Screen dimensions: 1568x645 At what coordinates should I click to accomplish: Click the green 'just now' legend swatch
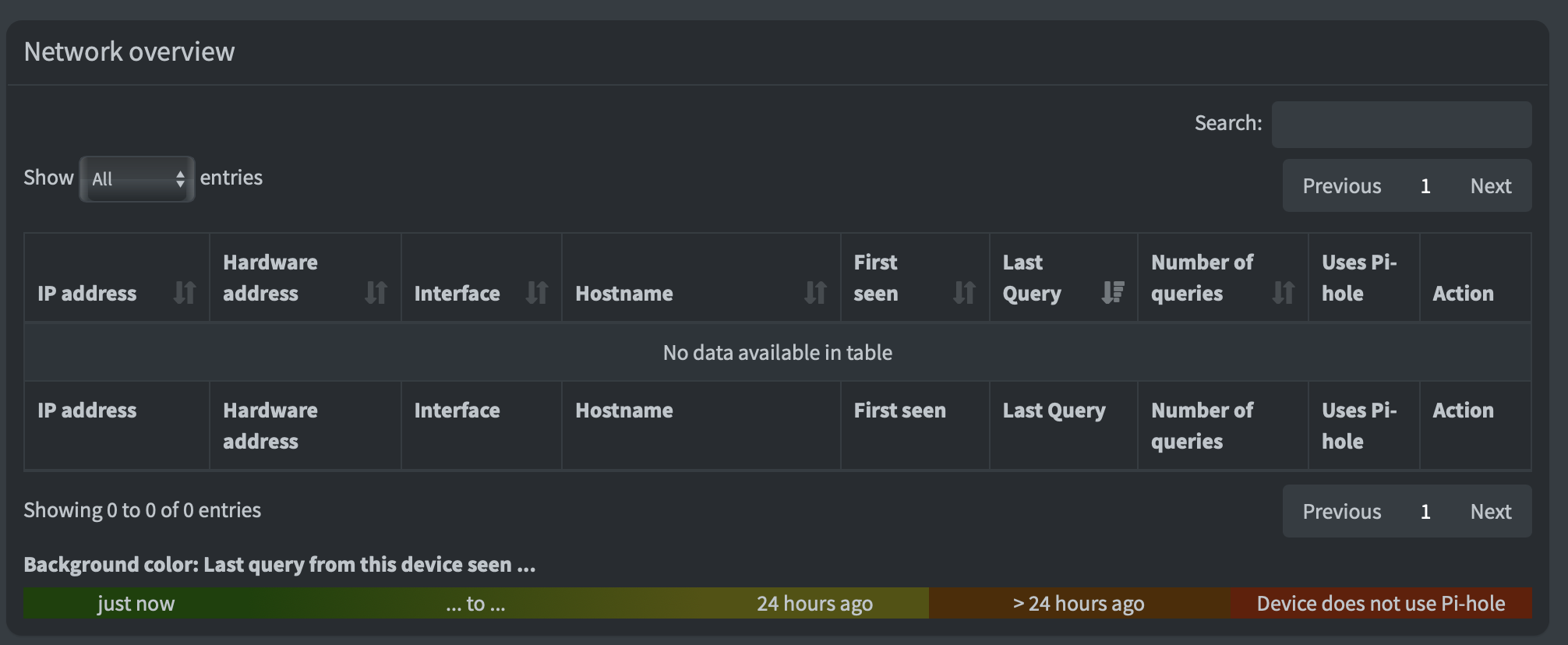point(136,604)
